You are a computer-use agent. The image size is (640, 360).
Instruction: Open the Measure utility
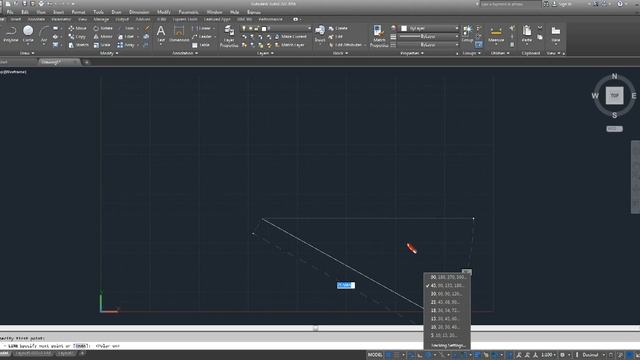(x=496, y=34)
